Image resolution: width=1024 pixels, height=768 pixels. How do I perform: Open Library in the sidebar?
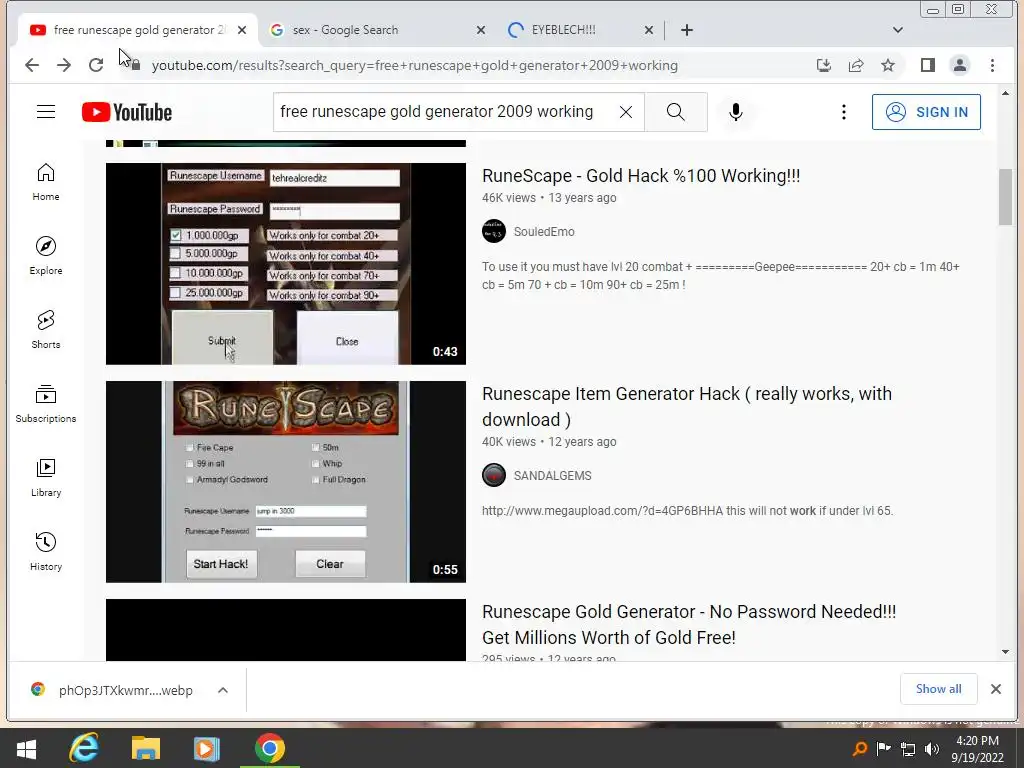[46, 478]
